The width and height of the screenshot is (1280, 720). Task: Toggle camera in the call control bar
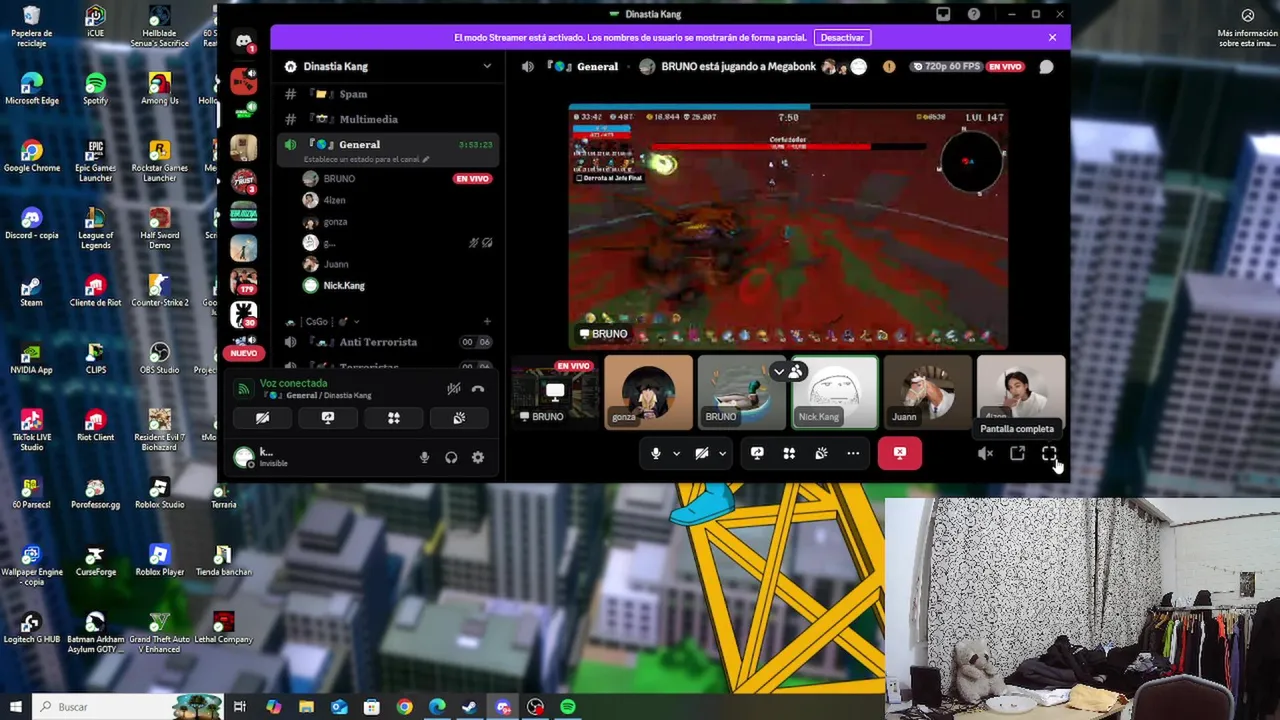[x=702, y=453]
